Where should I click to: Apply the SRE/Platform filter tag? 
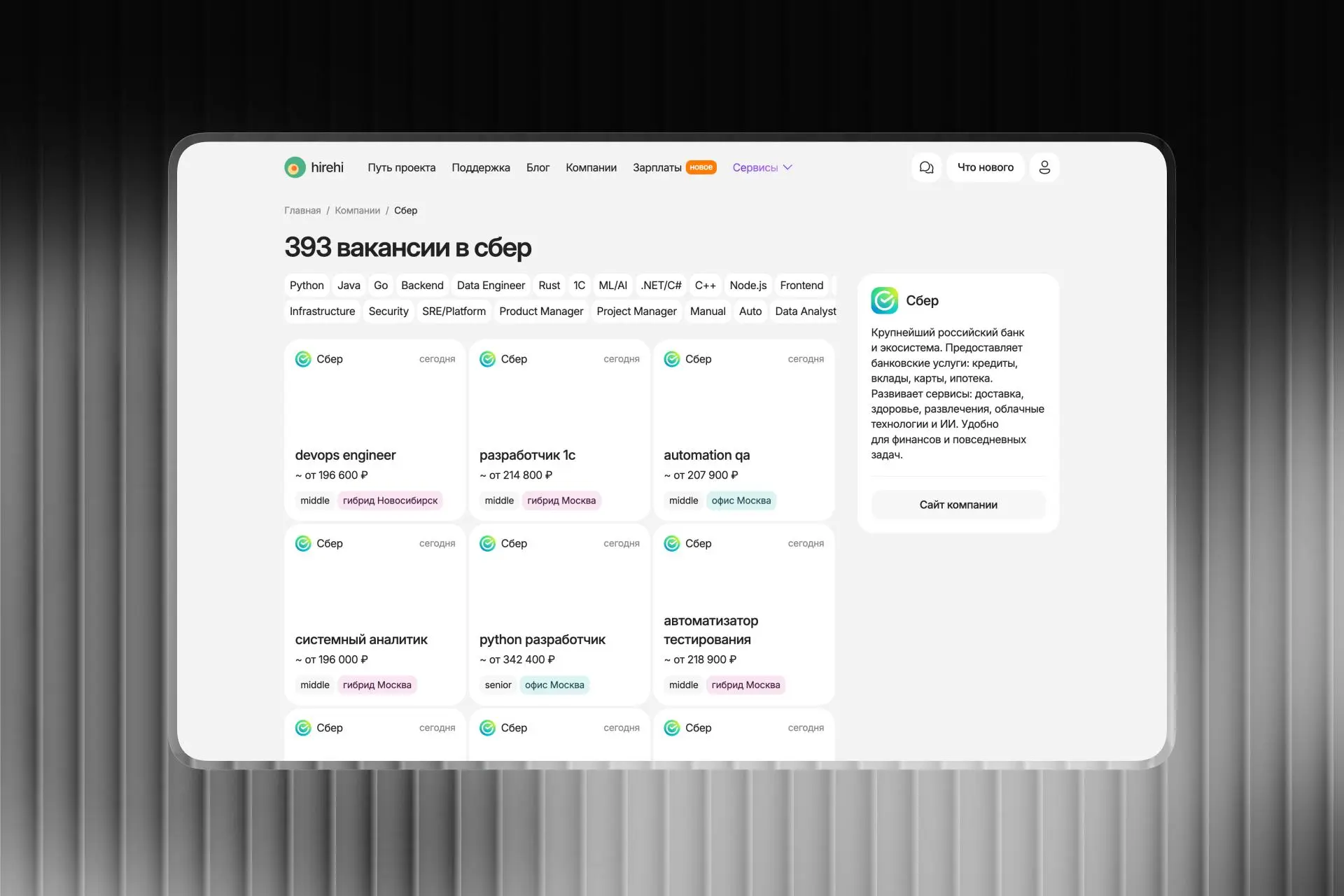tap(454, 311)
